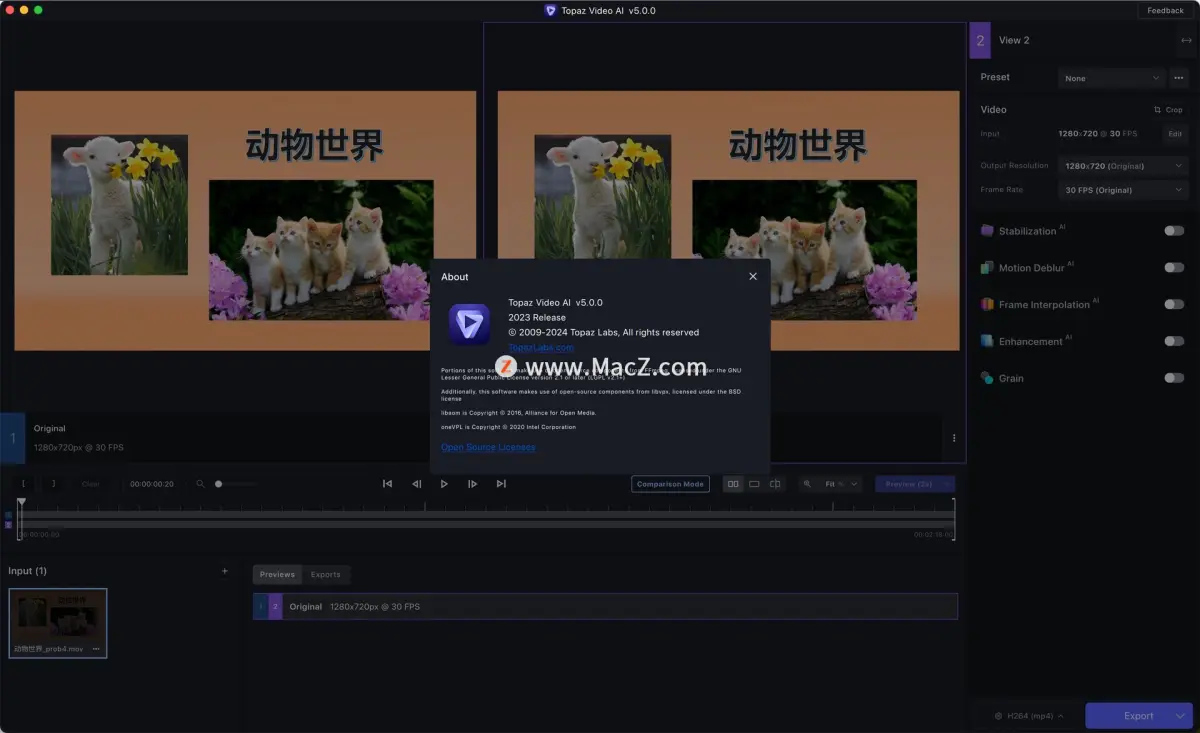Image resolution: width=1200 pixels, height=733 pixels.
Task: Step forward one frame
Action: pos(473,484)
